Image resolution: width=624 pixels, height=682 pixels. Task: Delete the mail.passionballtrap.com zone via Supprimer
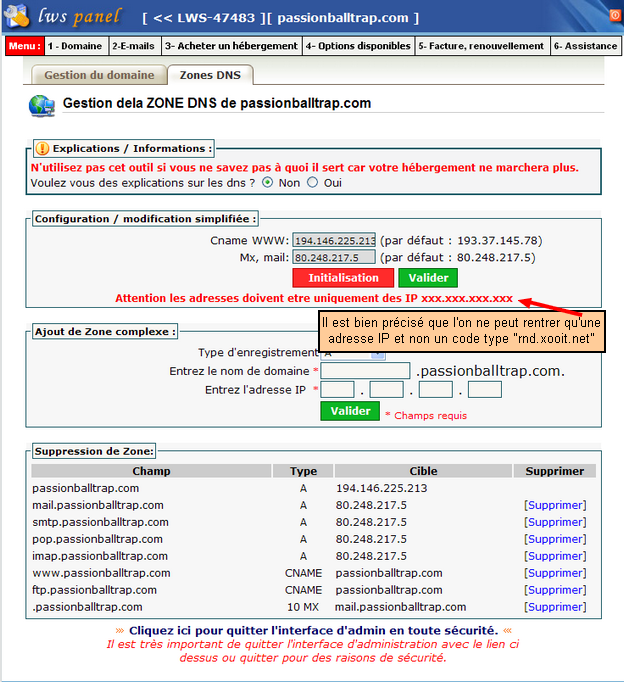pyautogui.click(x=555, y=505)
